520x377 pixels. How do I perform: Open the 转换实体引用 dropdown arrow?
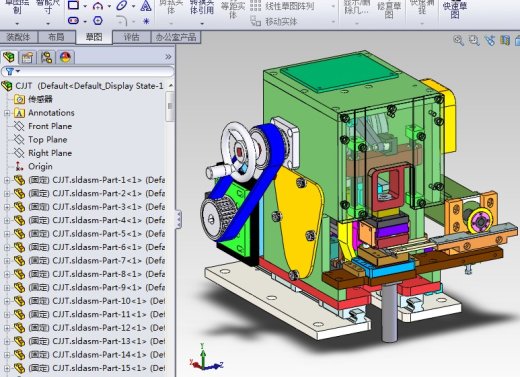[x=202, y=24]
